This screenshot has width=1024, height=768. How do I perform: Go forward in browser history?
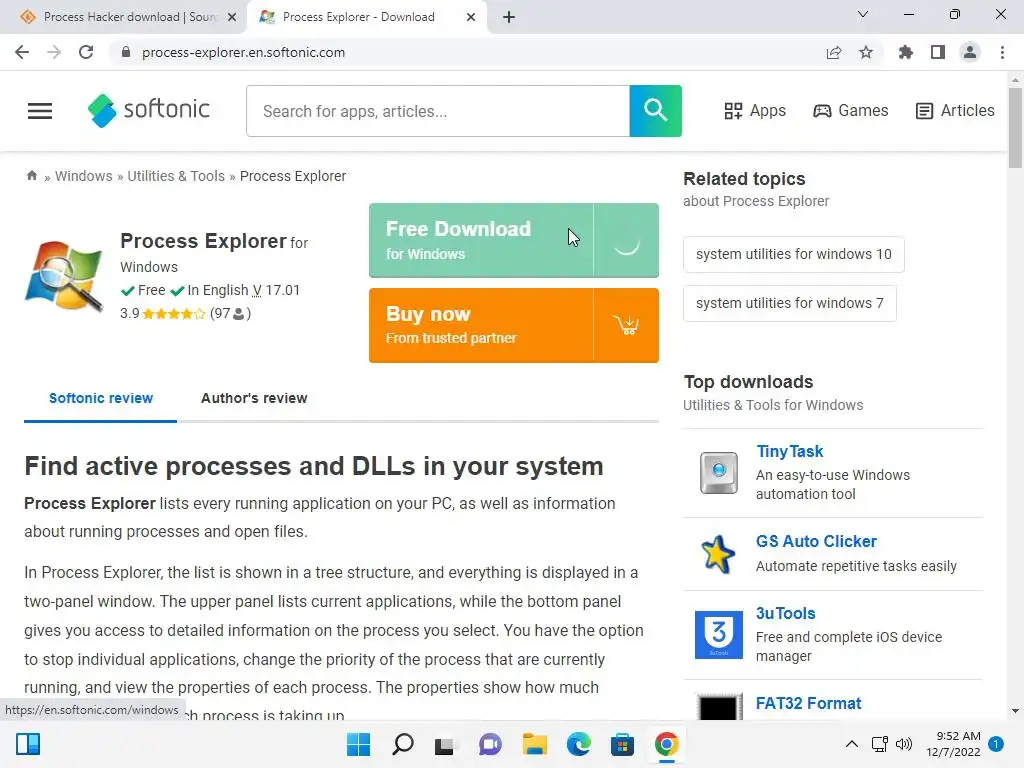(54, 52)
